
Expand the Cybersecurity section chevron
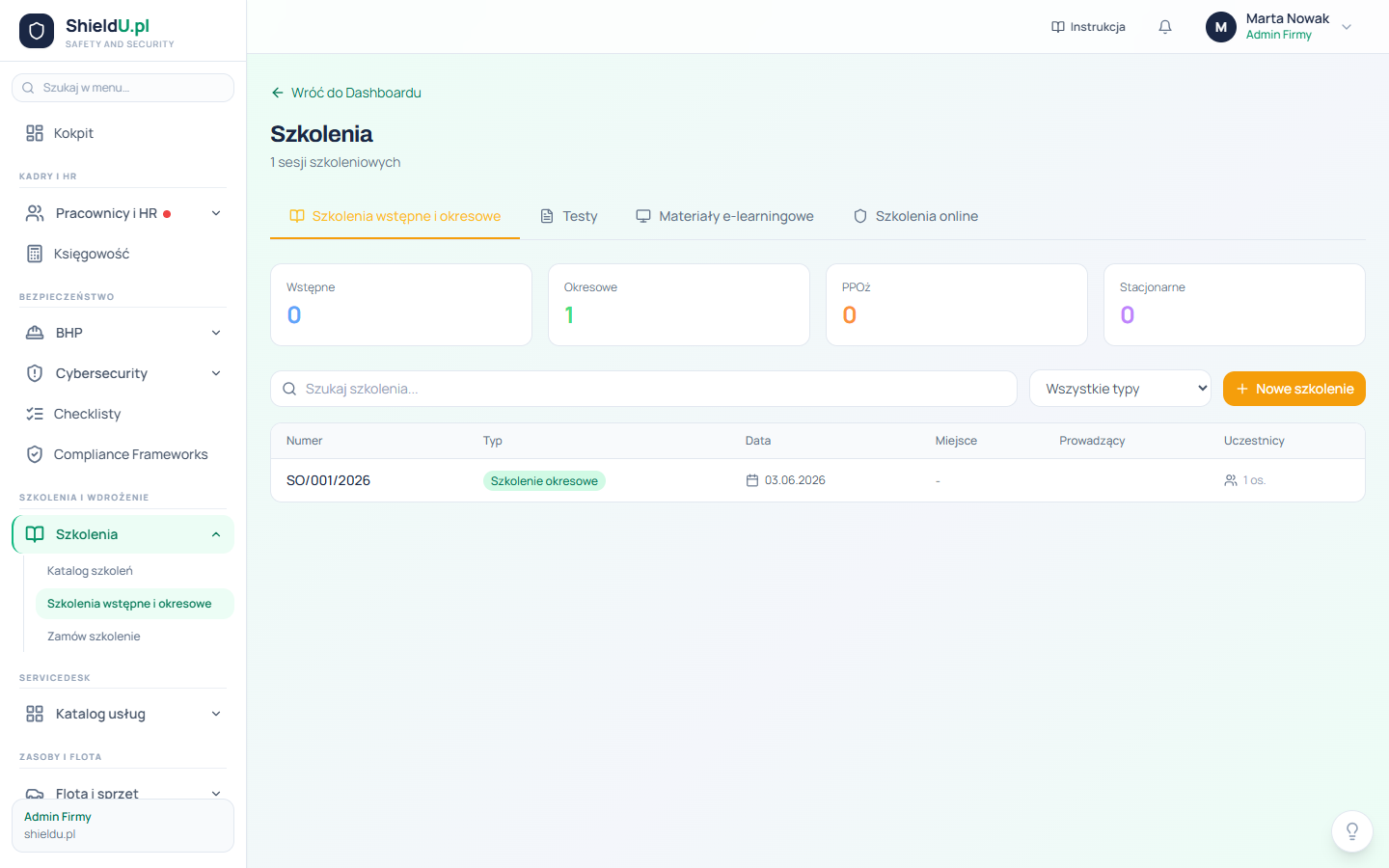coord(216,373)
